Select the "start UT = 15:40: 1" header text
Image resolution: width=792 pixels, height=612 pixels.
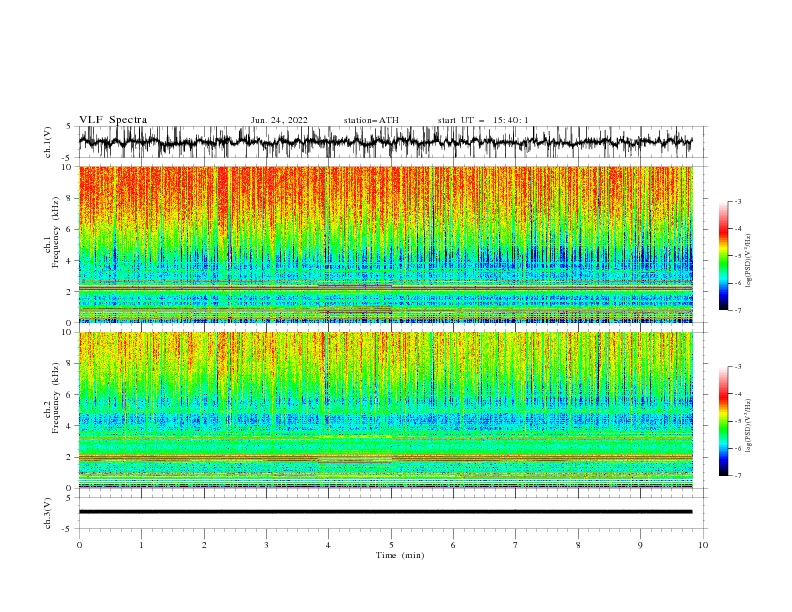(x=483, y=120)
